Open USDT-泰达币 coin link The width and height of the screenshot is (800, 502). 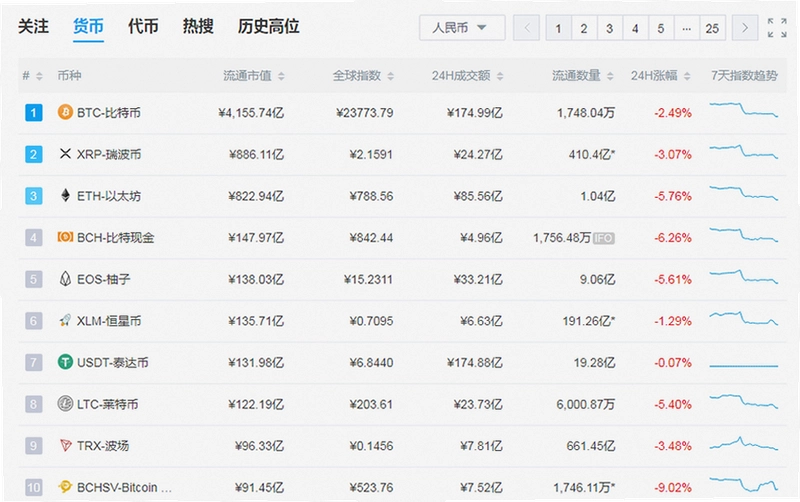113,362
